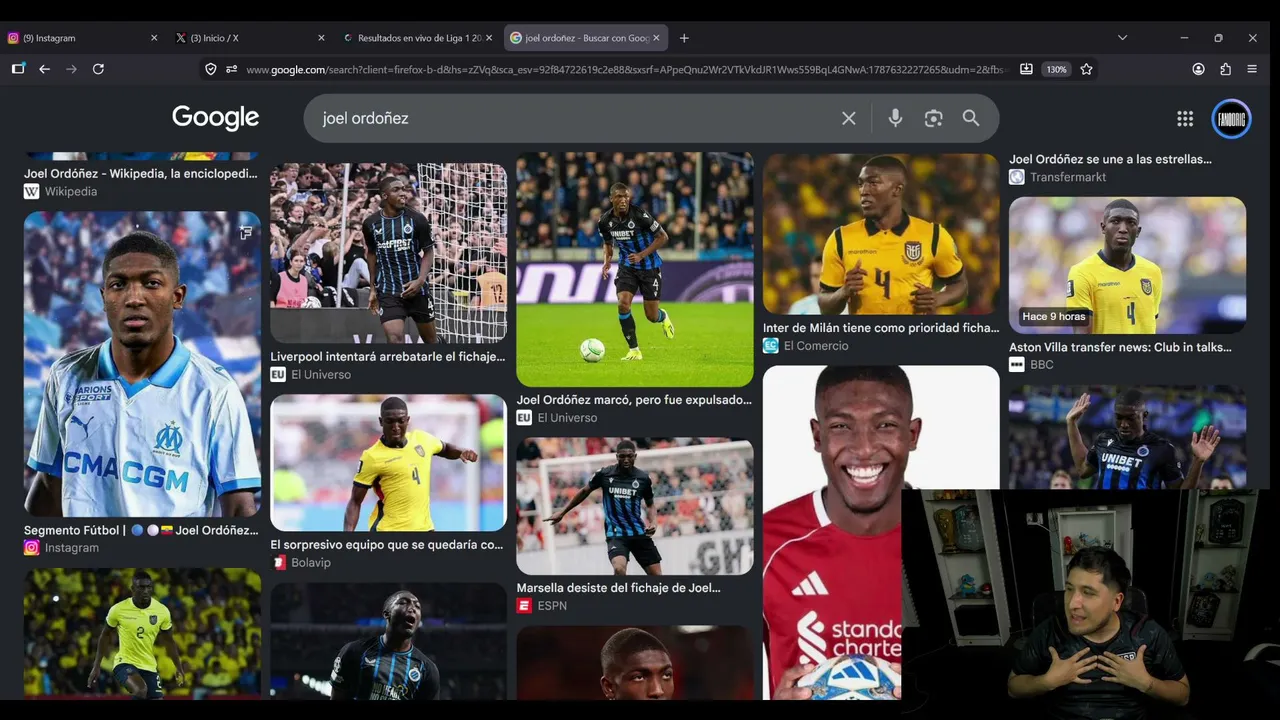This screenshot has height=720, width=1280.
Task: Expand the list all tabs dropdown
Action: pyautogui.click(x=1122, y=38)
